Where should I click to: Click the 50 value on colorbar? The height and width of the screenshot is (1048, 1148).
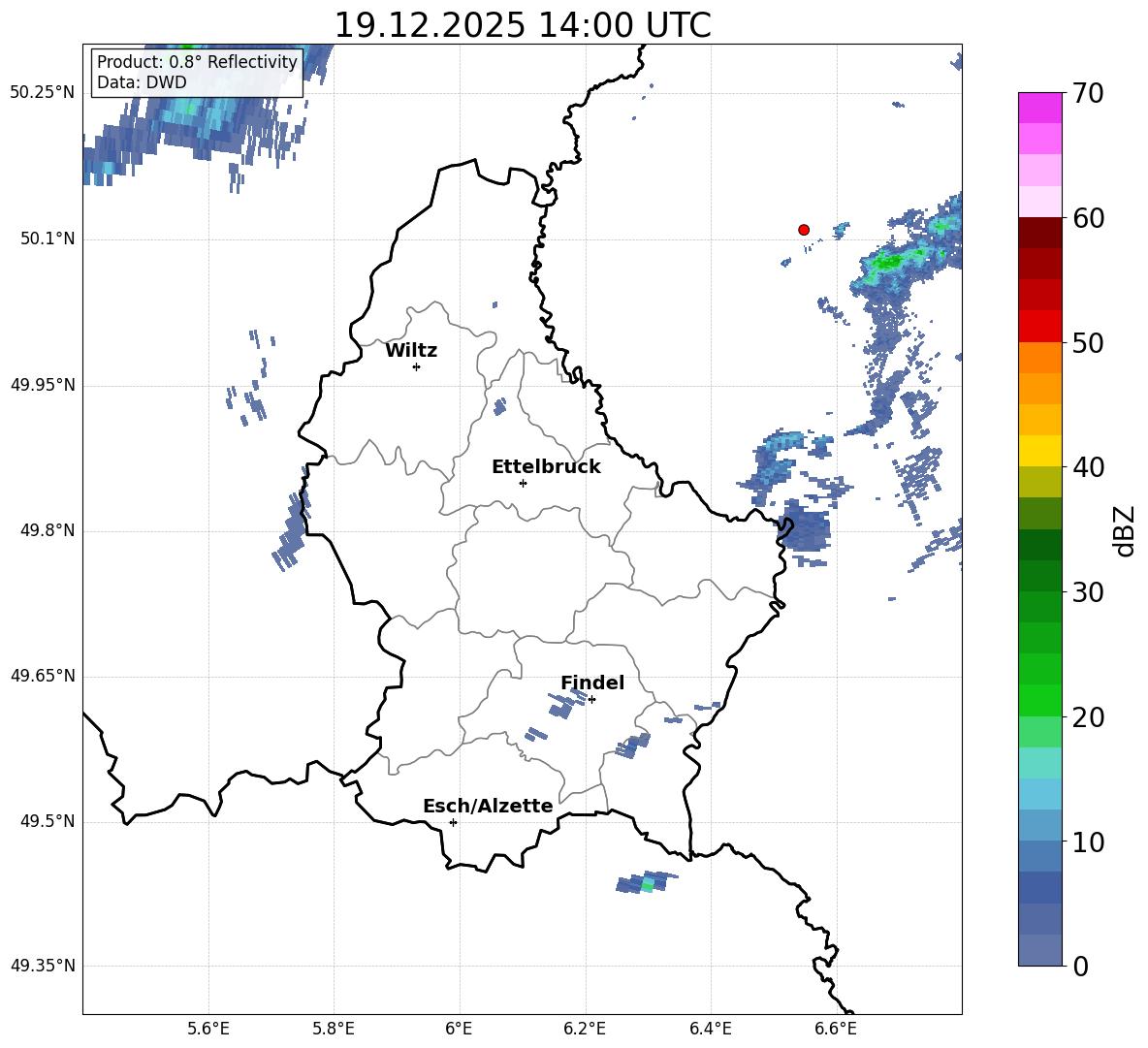pos(1088,342)
